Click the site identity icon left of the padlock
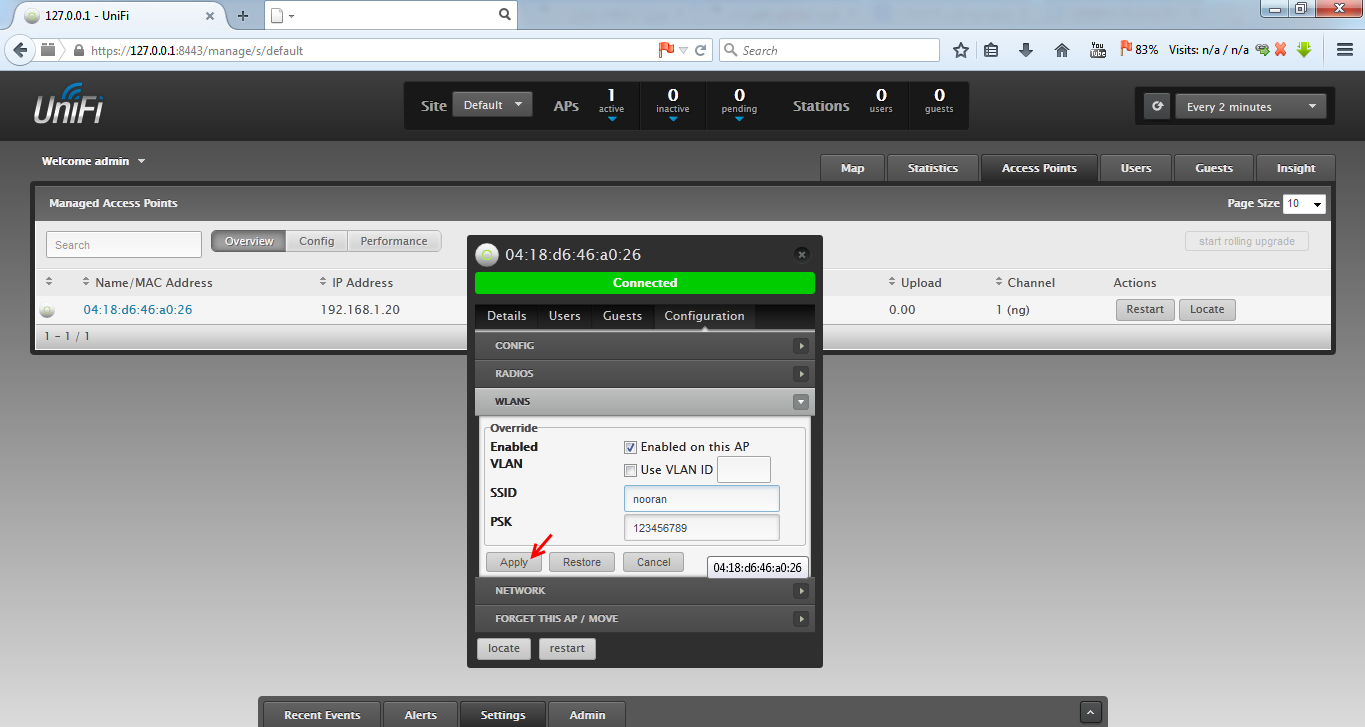The image size is (1365, 727). [48, 50]
